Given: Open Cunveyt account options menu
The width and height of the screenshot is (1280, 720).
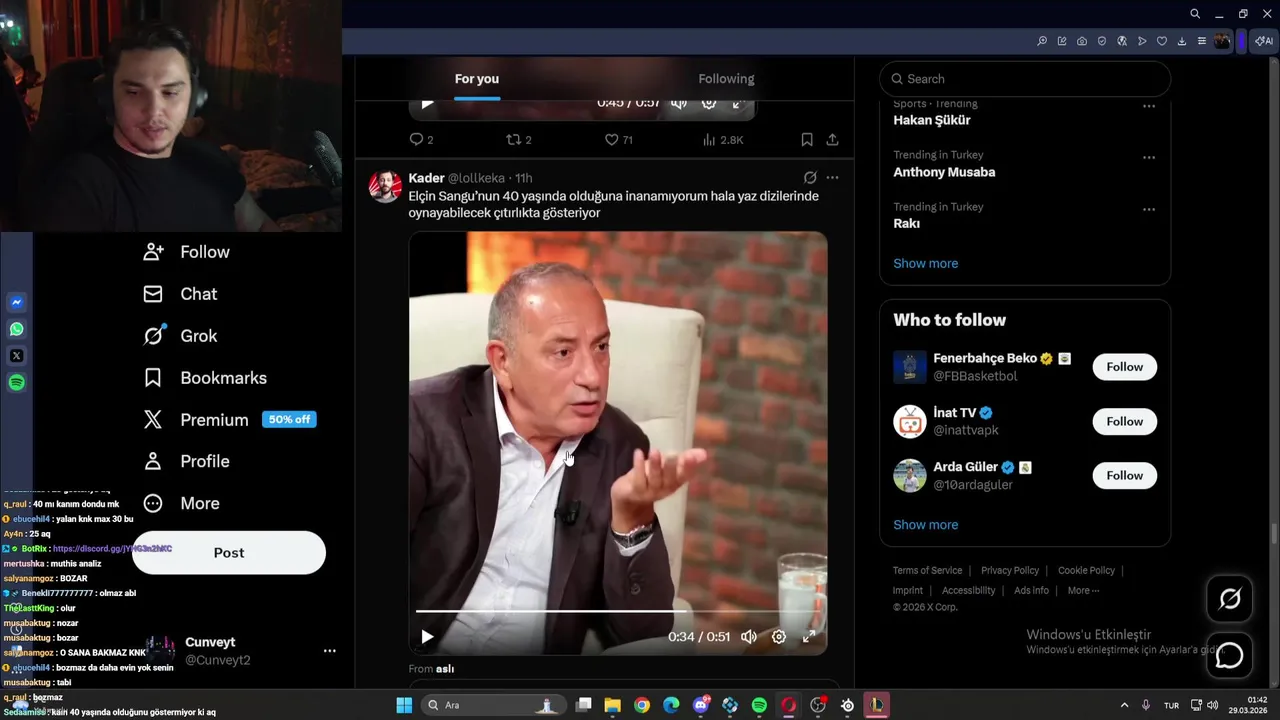Looking at the screenshot, I should tap(330, 651).
